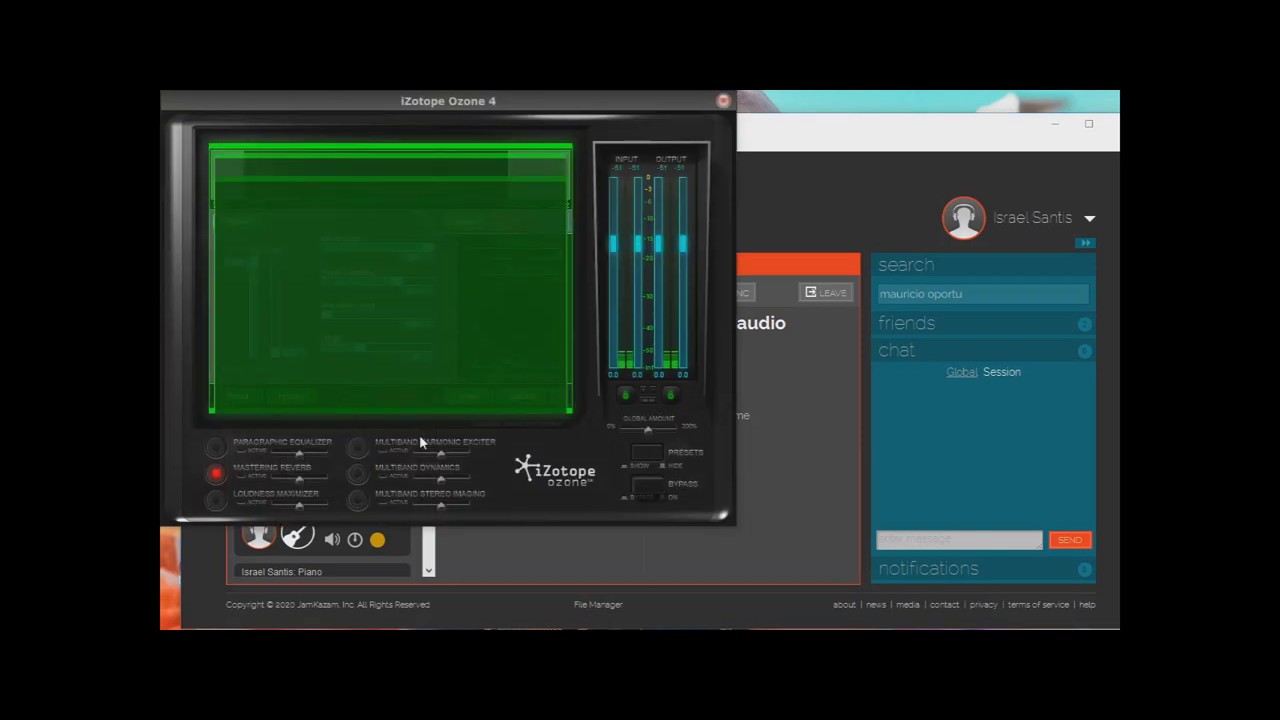This screenshot has width=1280, height=720.
Task: Click the Loudness Maximizer amount slider
Action: (x=299, y=504)
